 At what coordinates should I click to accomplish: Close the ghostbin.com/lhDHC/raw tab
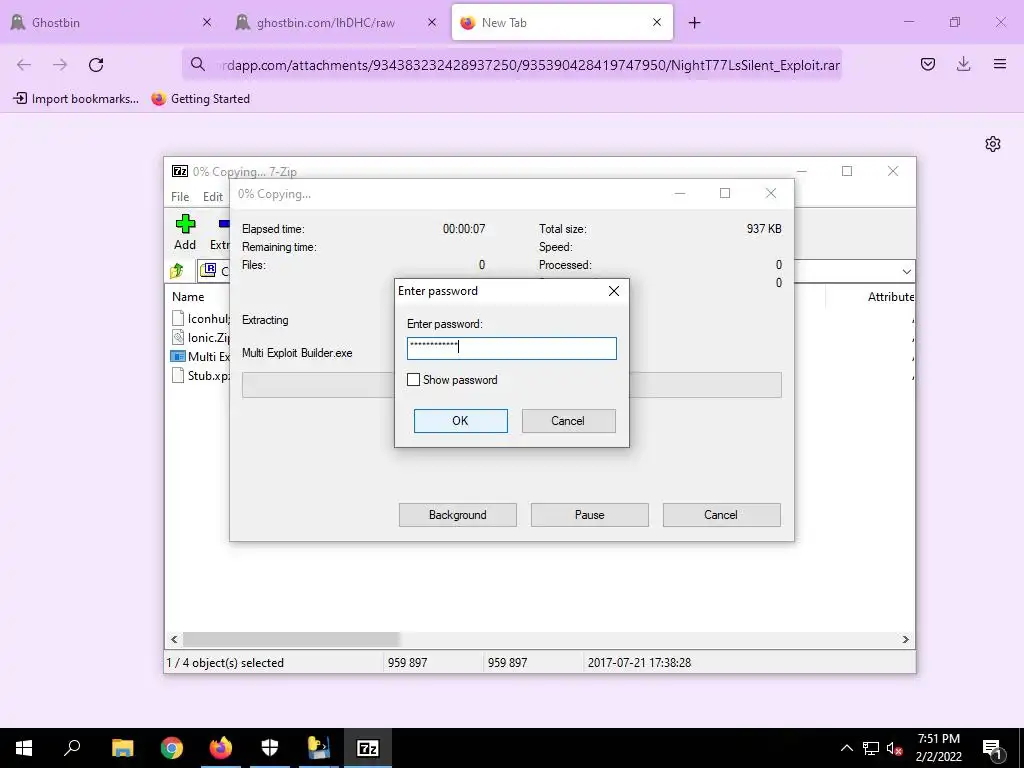pos(432,23)
